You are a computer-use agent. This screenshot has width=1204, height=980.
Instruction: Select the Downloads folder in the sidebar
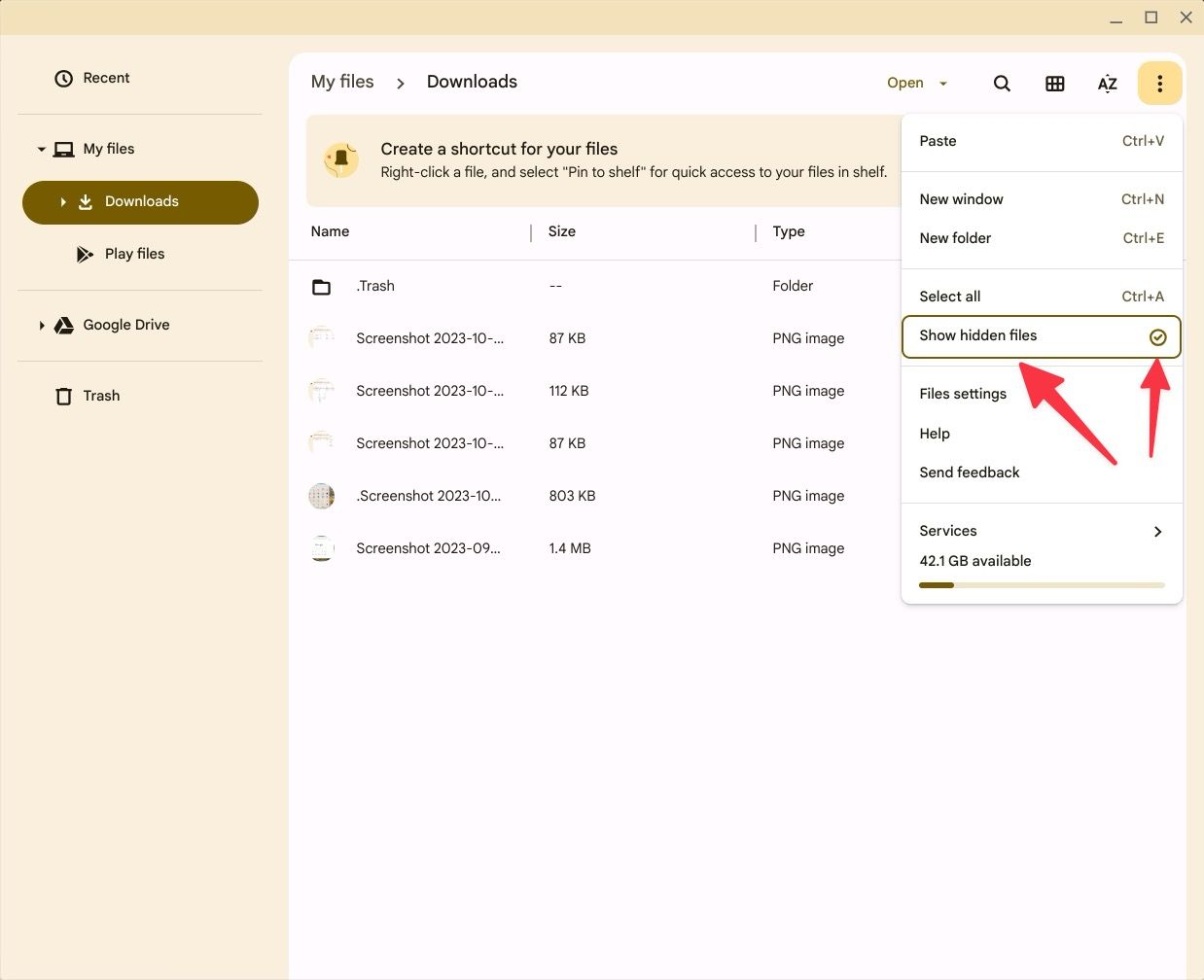pos(141,201)
